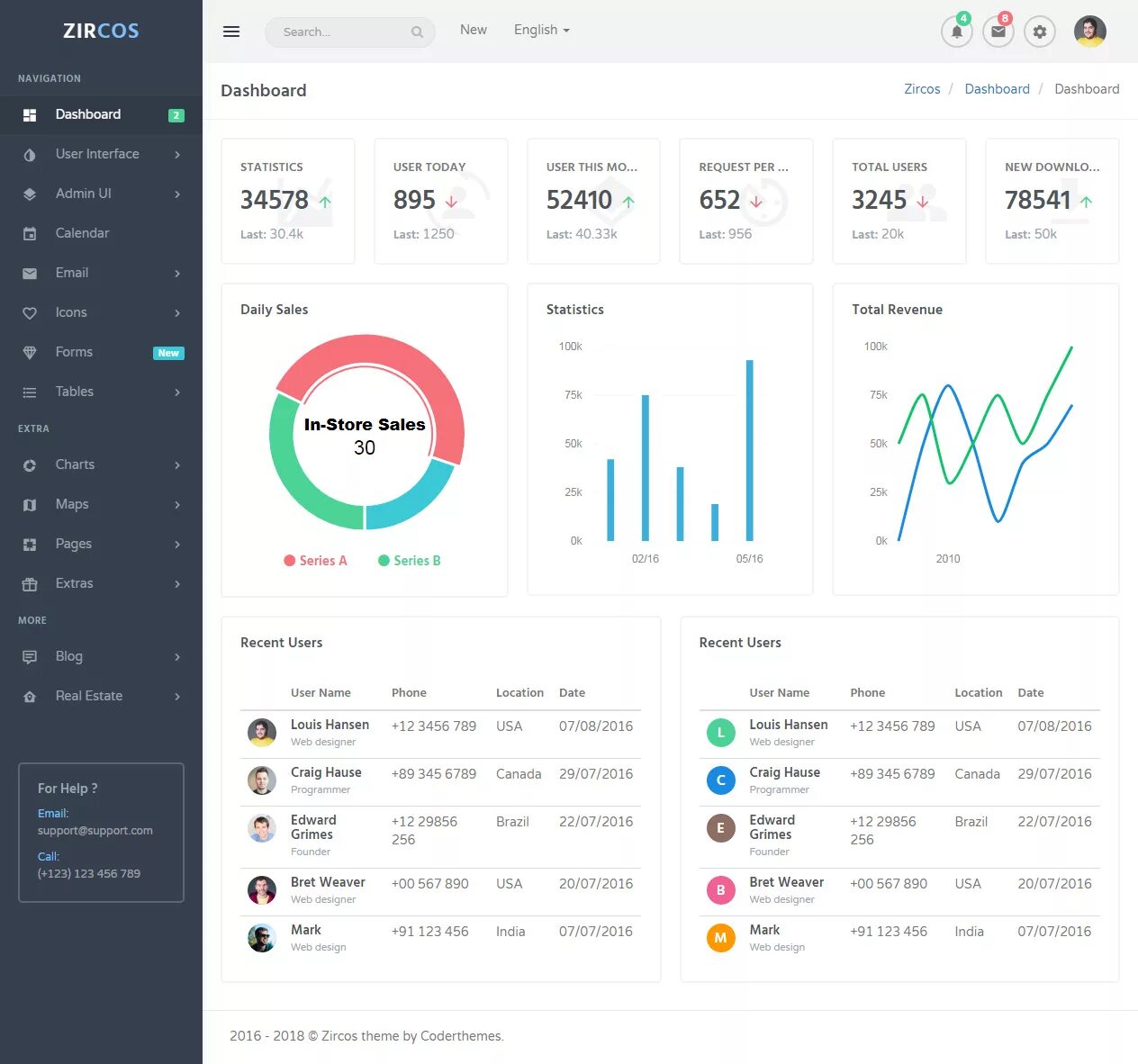Expand the Admin UI submenu chevron
The height and width of the screenshot is (1064, 1138).
pos(177,194)
